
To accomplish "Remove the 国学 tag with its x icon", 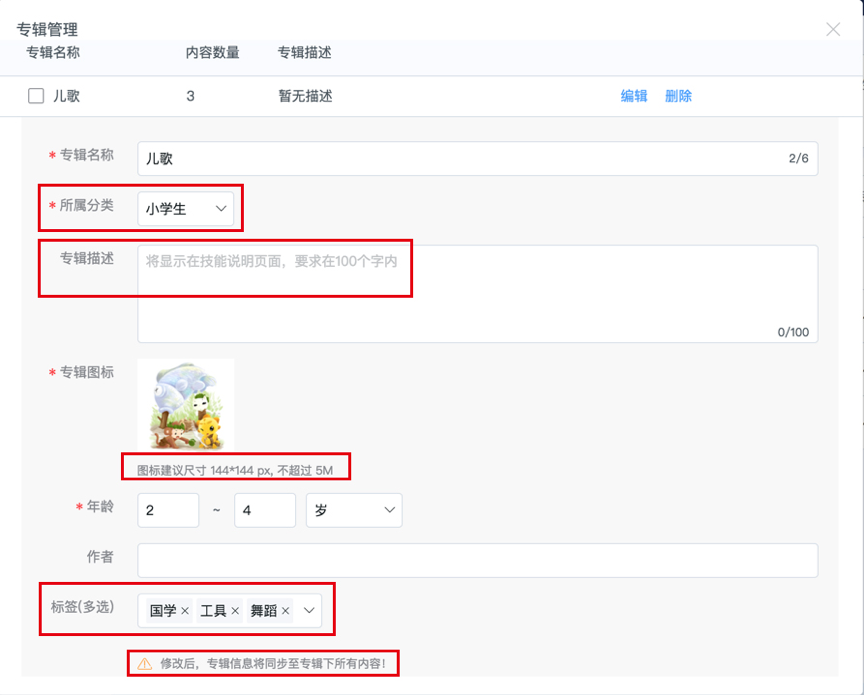I will [x=185, y=611].
